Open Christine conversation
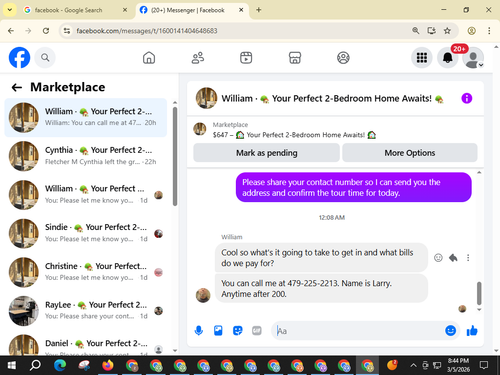This screenshot has width=500, height=375. (86, 272)
